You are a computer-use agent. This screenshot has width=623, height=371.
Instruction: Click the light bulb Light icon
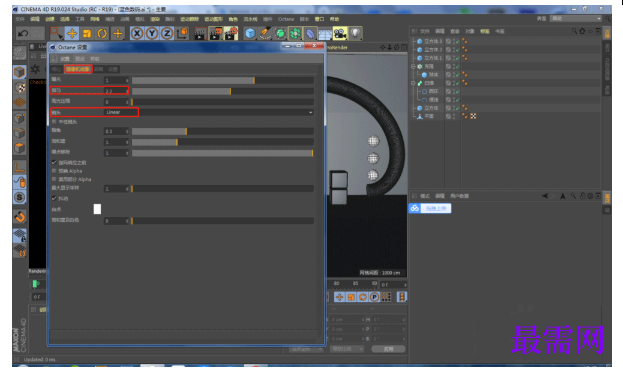pos(355,33)
